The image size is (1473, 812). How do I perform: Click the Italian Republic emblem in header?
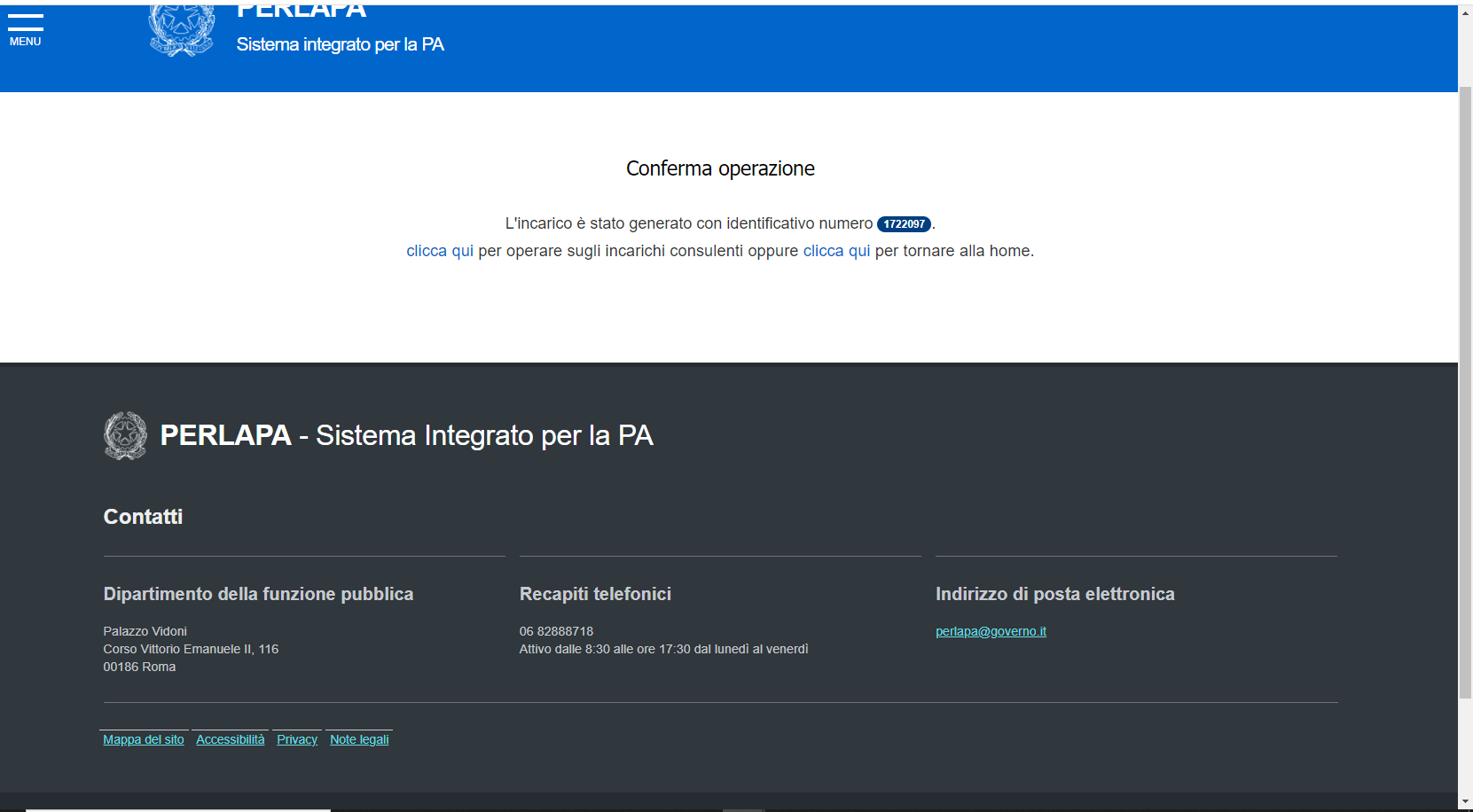tap(181, 30)
